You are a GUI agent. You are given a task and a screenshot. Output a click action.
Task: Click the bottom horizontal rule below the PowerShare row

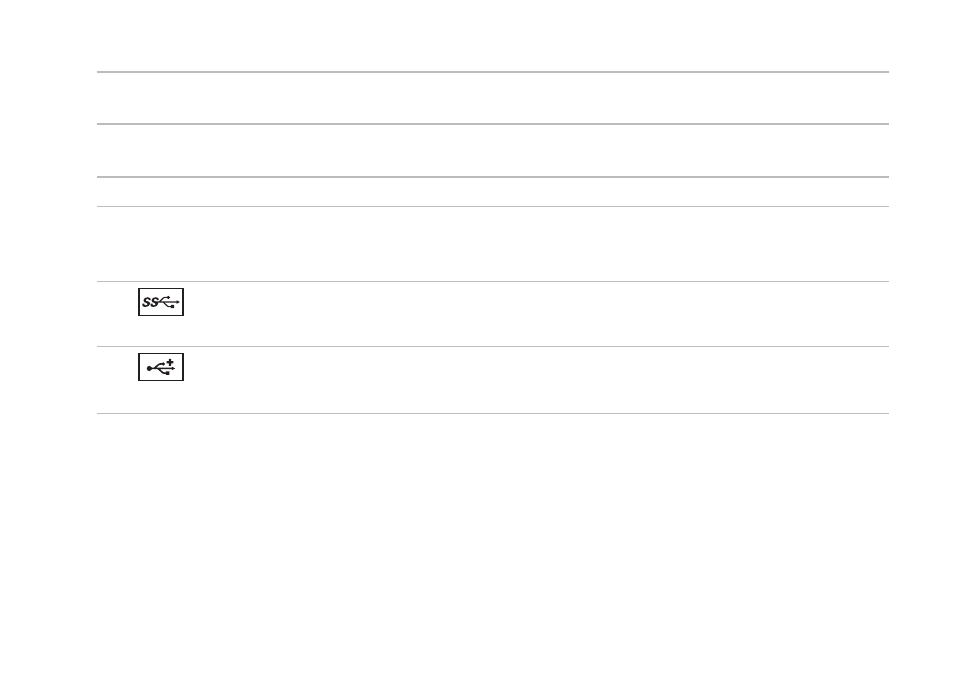[493, 413]
